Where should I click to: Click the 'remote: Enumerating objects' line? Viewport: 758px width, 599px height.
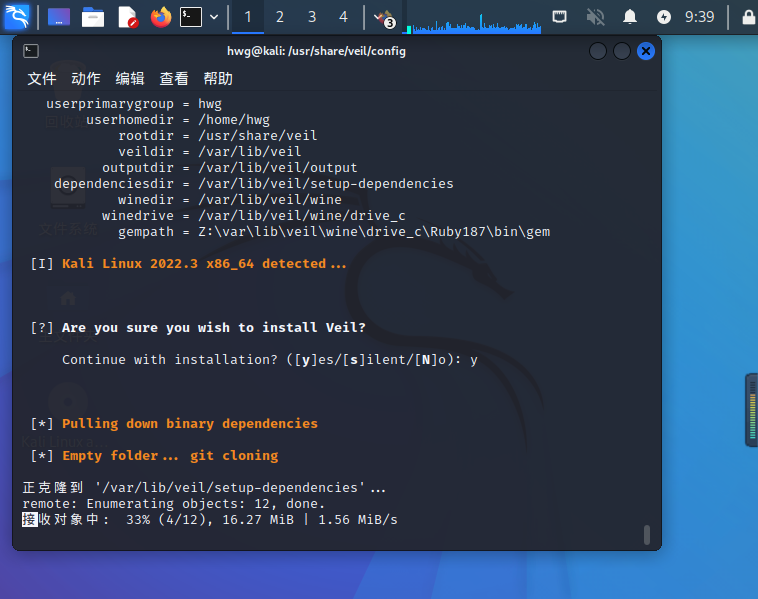[x=174, y=503]
